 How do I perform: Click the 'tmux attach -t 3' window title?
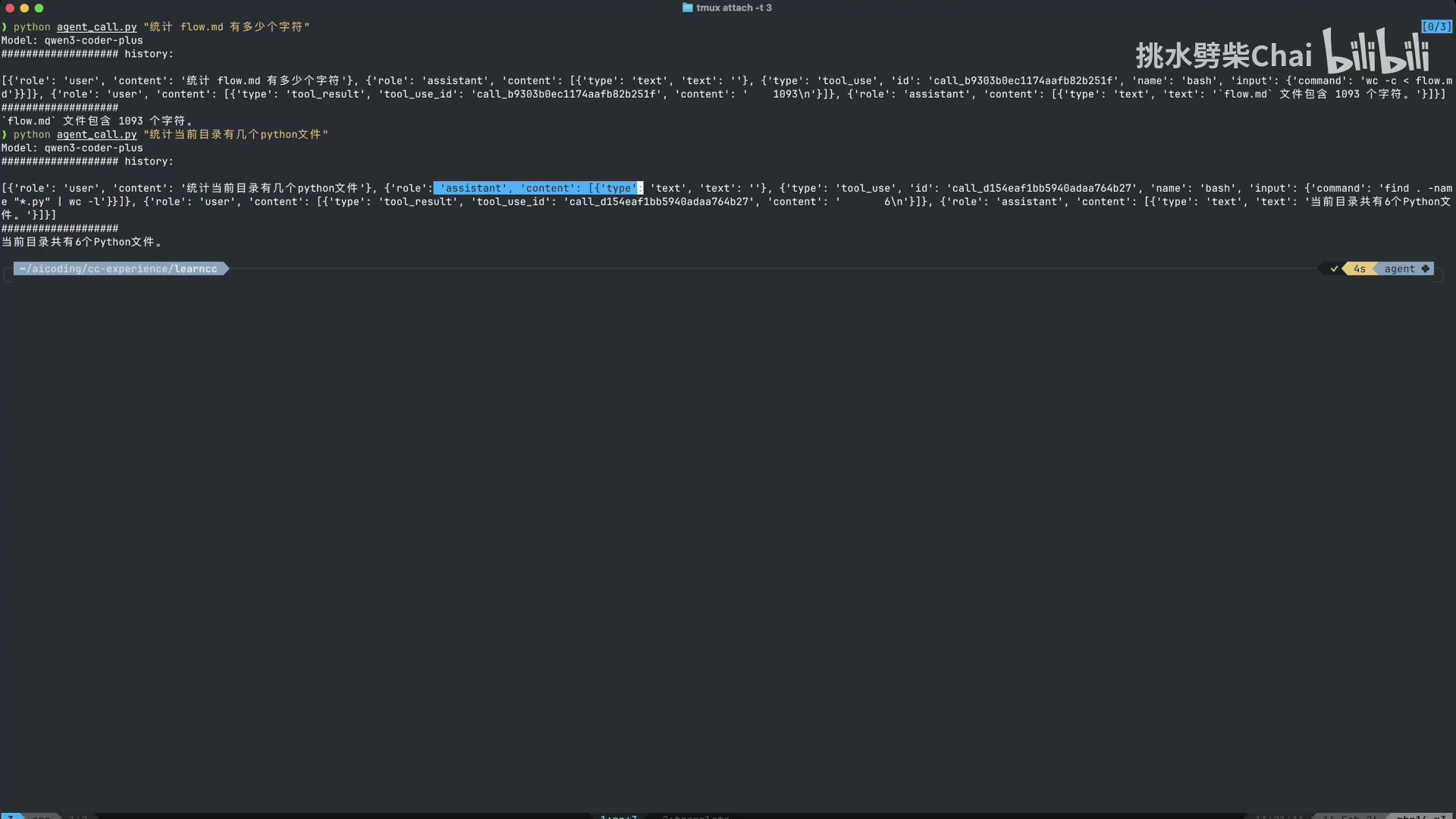pos(733,8)
